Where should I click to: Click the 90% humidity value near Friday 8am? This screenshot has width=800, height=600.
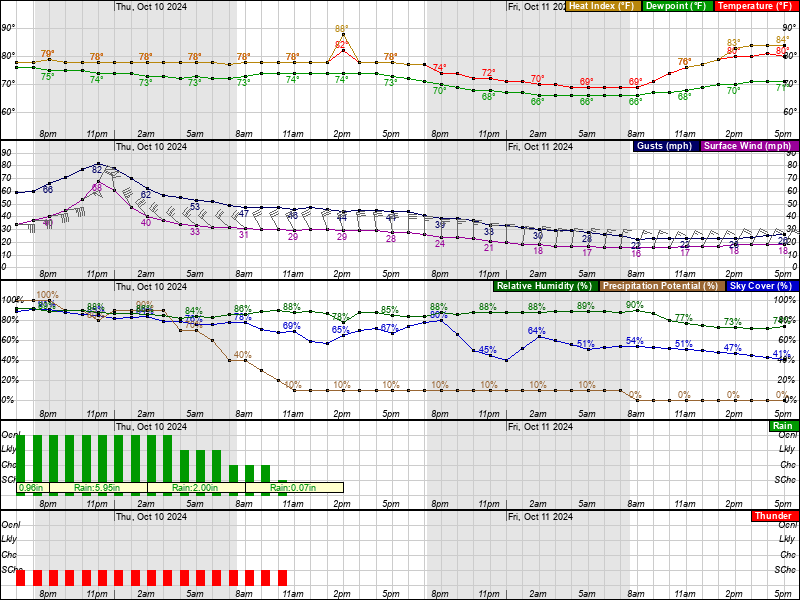[635, 305]
